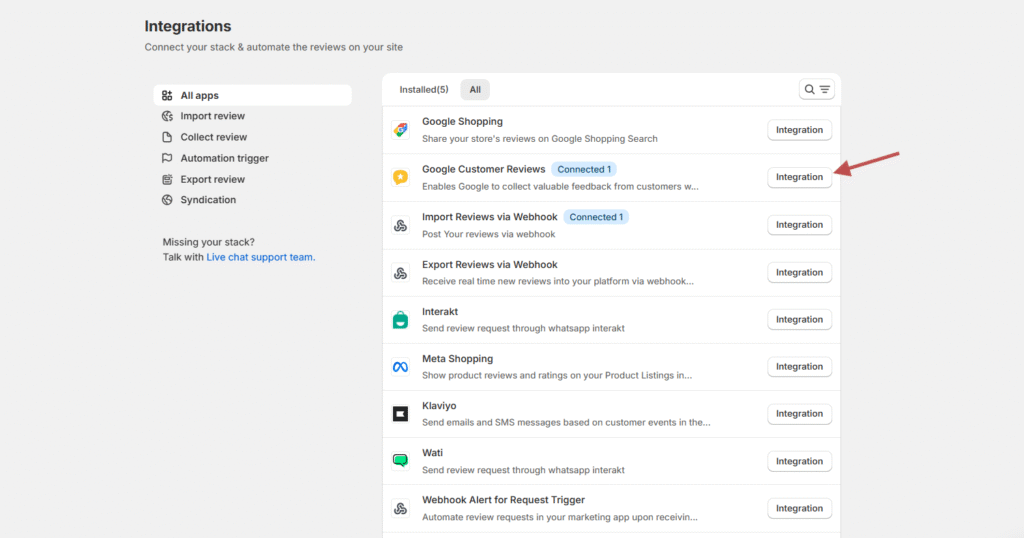This screenshot has width=1024, height=538.
Task: Click the Import Reviews via Webhook icon
Action: (x=400, y=225)
